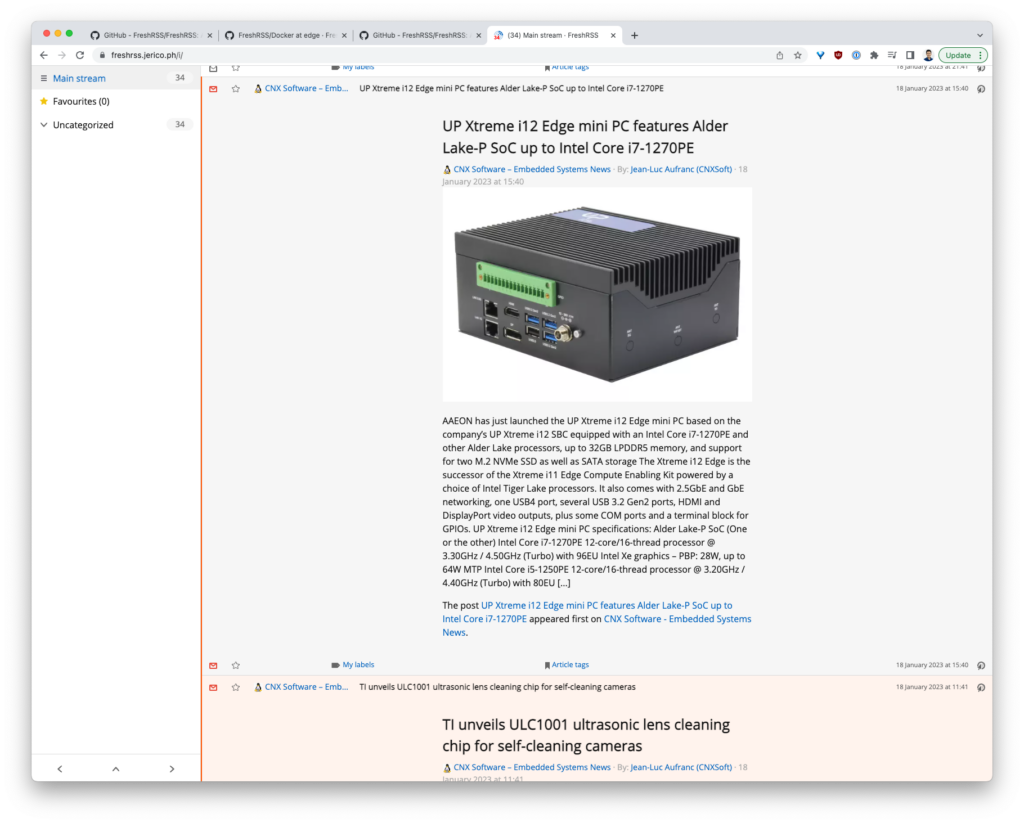1024x823 pixels.
Task: Open the new tab plus button
Action: pyautogui.click(x=634, y=35)
